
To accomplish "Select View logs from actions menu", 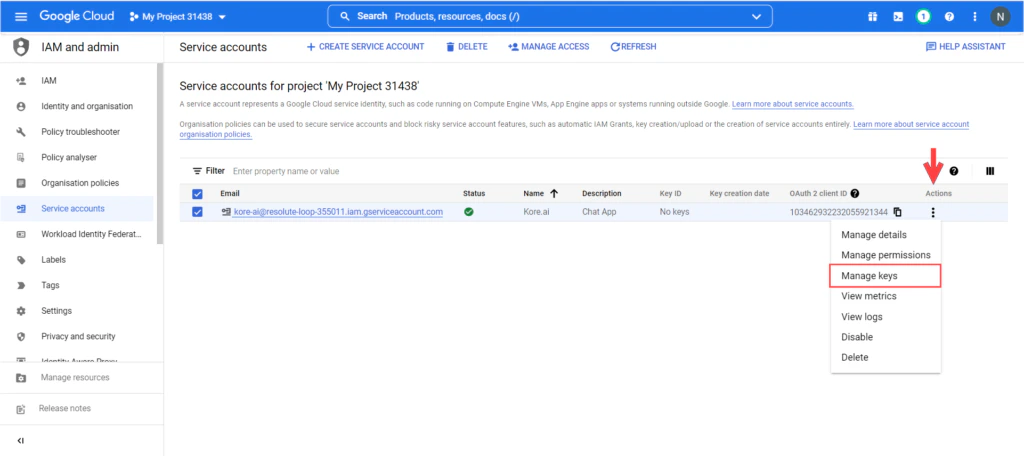I will (886, 317).
